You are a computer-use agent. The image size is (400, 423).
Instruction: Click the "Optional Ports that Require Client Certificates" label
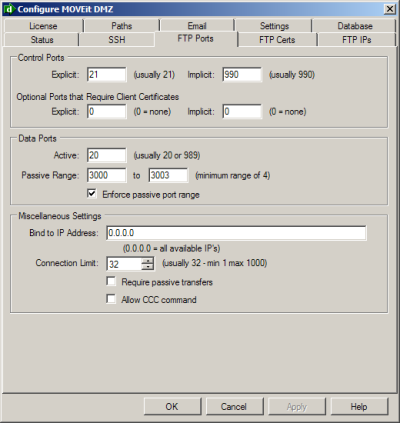point(98,97)
